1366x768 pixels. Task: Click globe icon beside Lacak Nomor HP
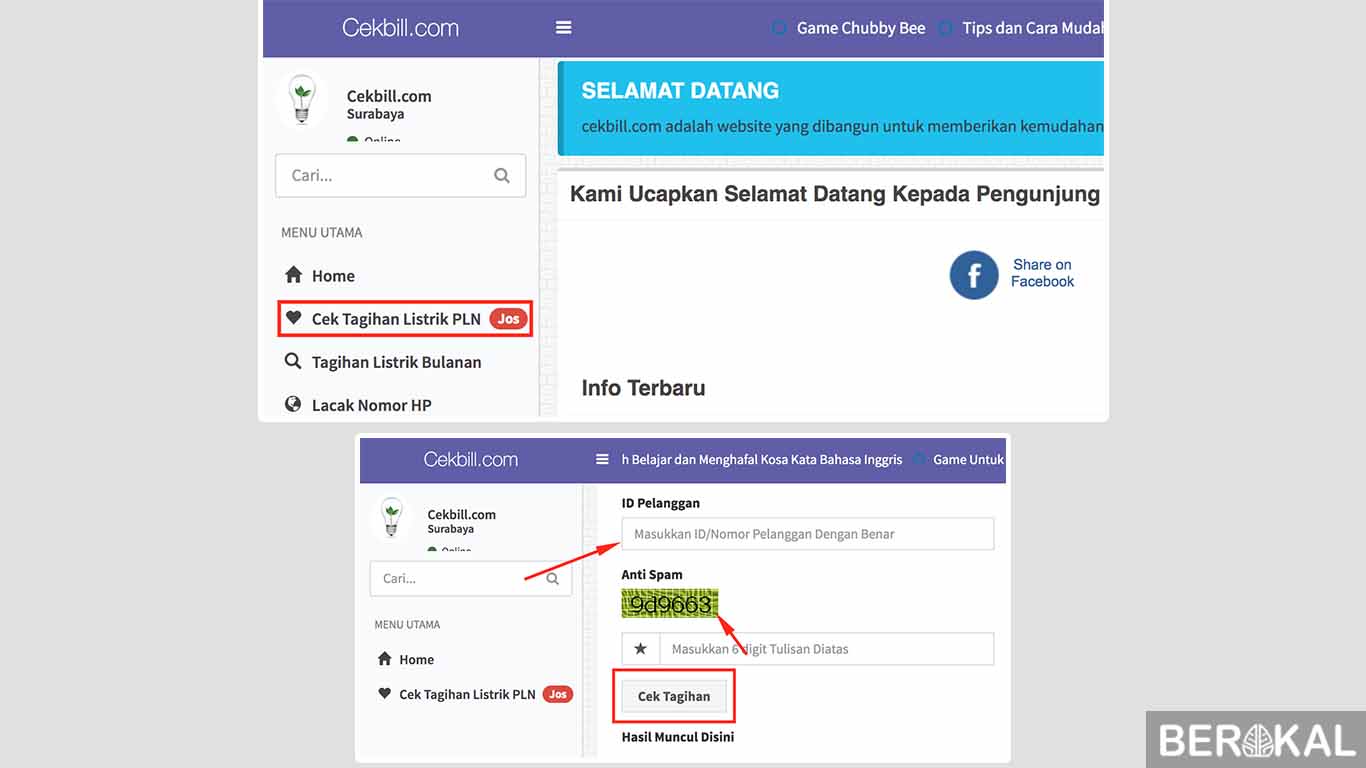[x=293, y=404]
